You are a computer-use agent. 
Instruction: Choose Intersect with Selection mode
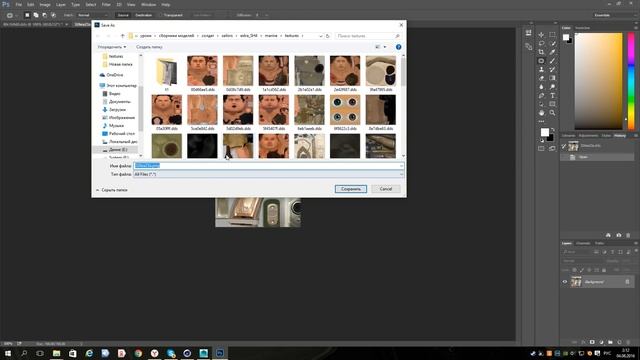(x=53, y=15)
